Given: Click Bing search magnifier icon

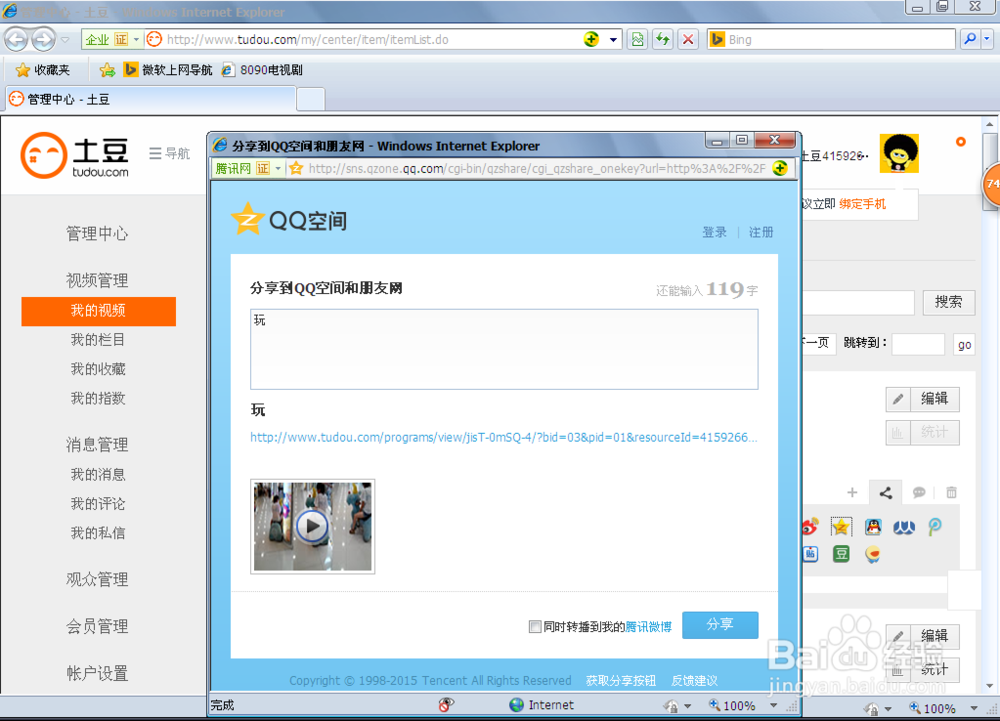Looking at the screenshot, I should tap(970, 39).
